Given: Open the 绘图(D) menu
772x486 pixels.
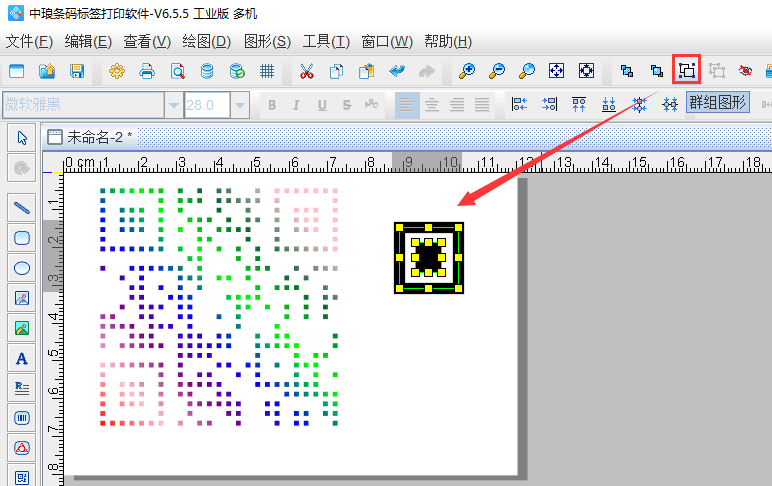Looking at the screenshot, I should [207, 42].
